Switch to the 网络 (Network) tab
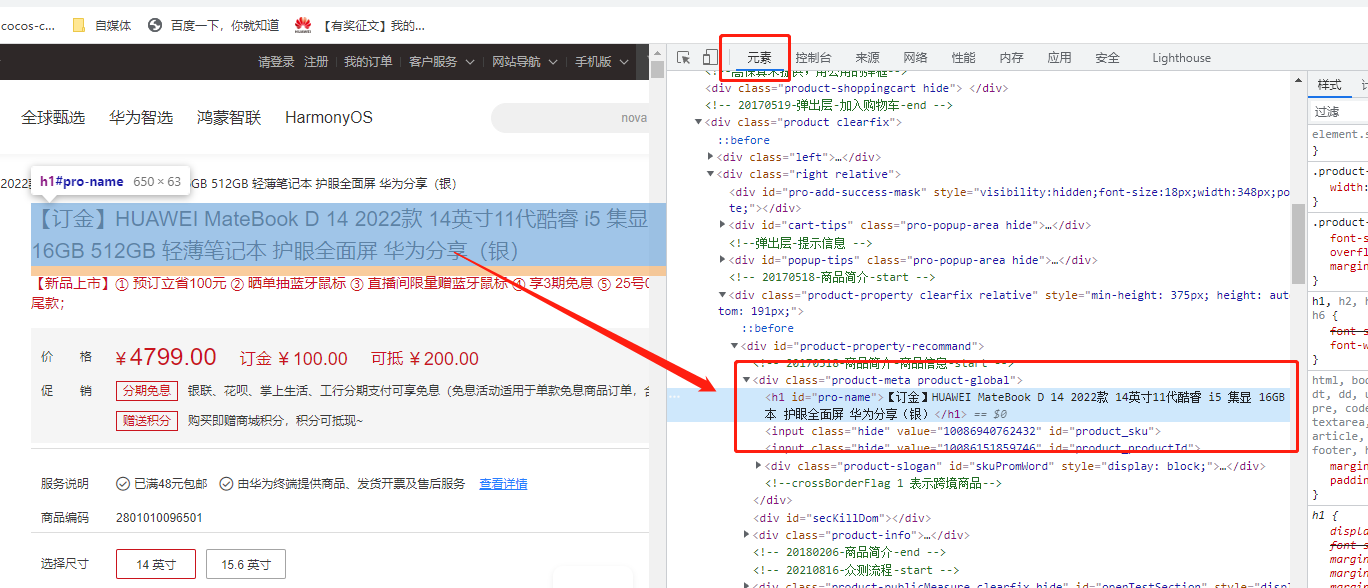The height and width of the screenshot is (588, 1368). coord(915,58)
